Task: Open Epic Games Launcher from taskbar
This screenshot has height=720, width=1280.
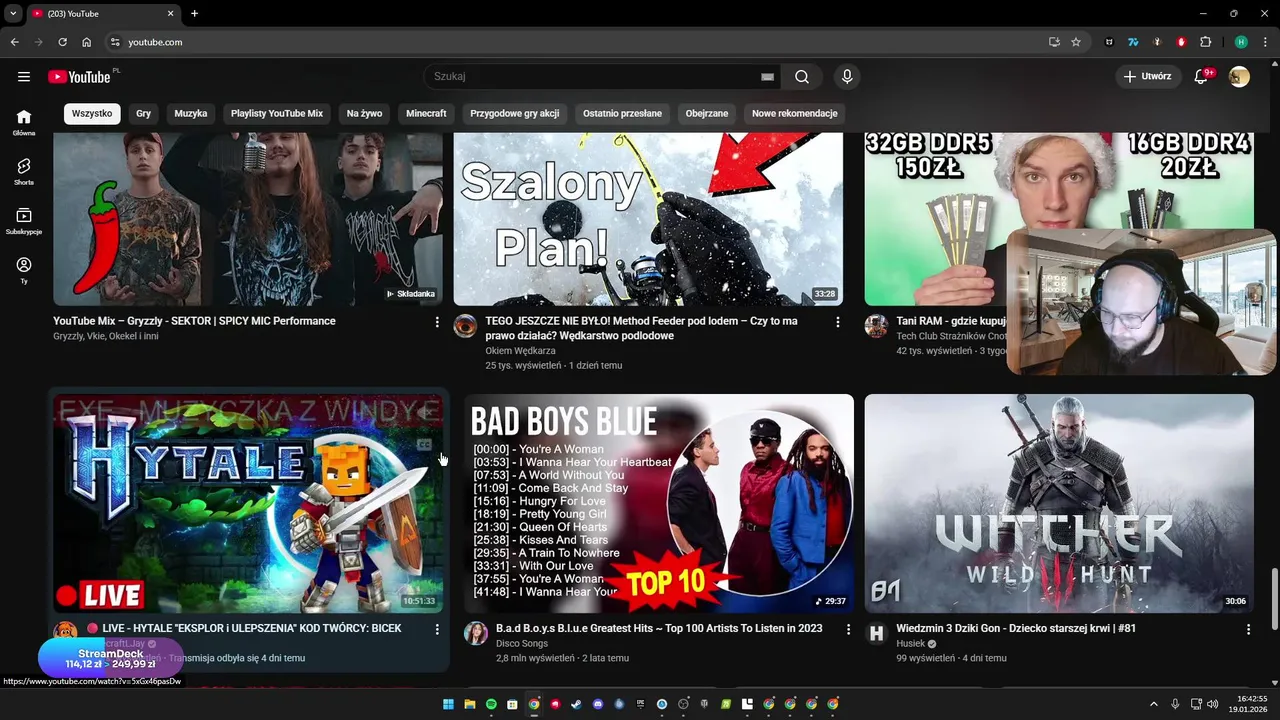Action: 640,704
